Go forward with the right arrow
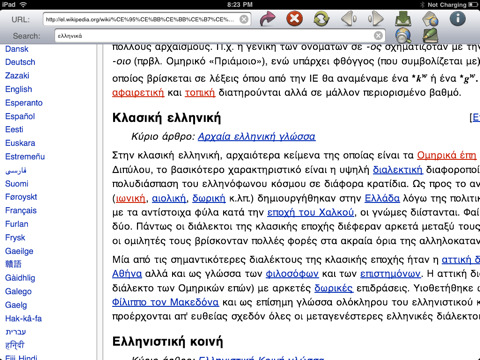 376,18
